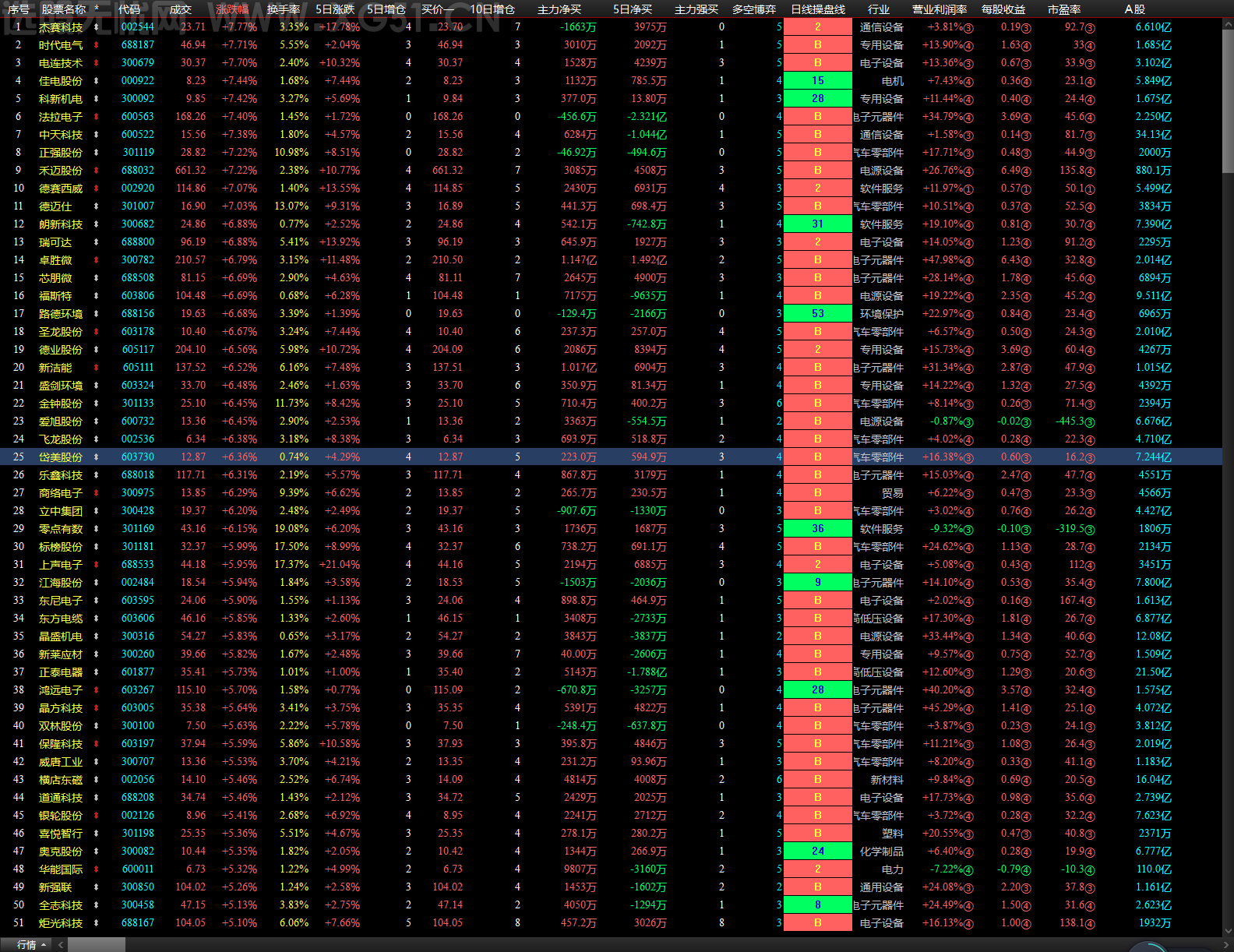The image size is (1234, 952).
Task: Click the 880.1万 A股 value
Action: (x=1154, y=171)
